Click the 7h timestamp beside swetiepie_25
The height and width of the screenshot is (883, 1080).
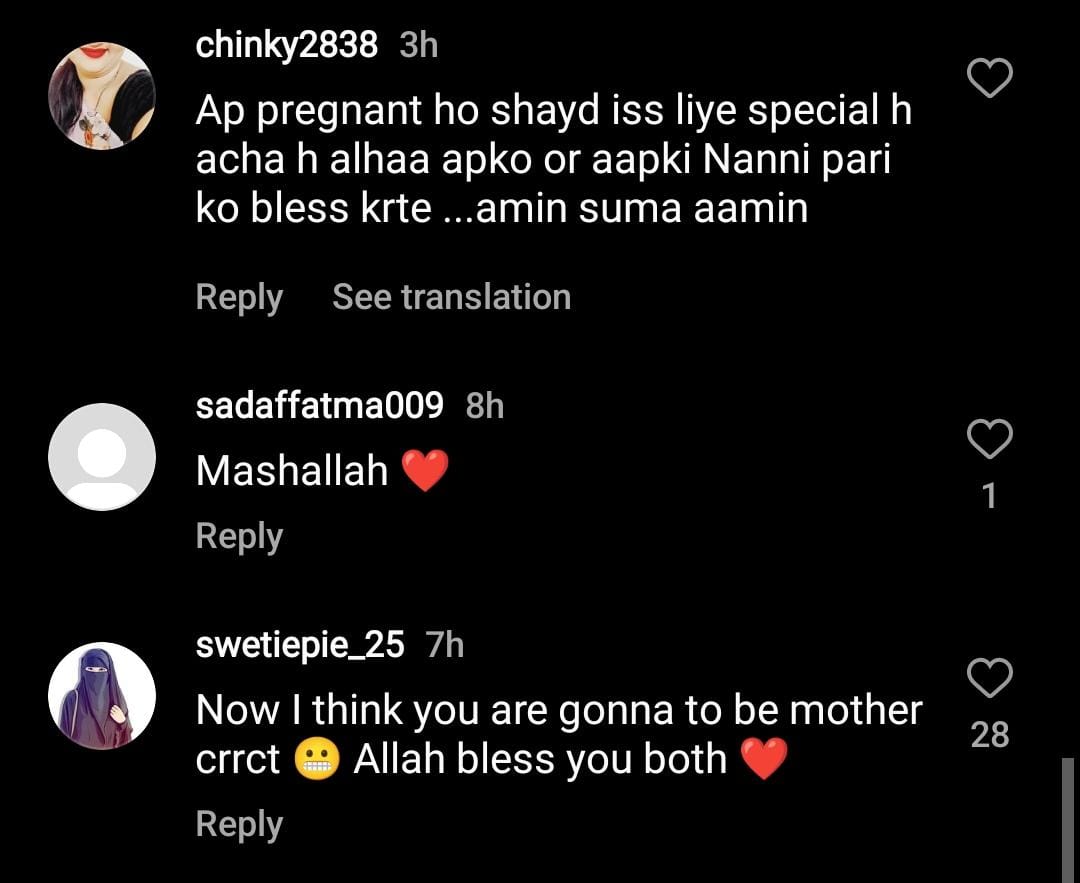click(x=445, y=645)
